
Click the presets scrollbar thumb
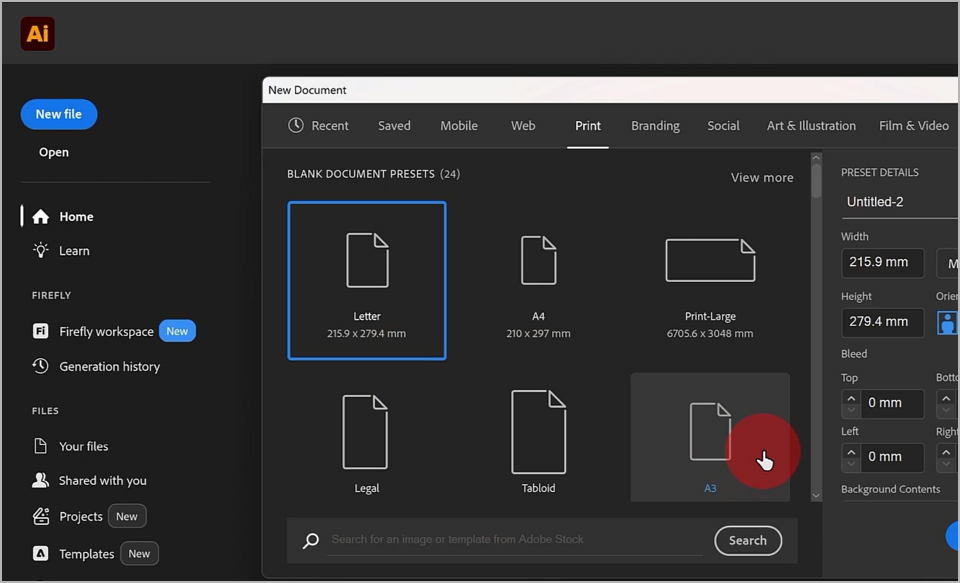[816, 181]
